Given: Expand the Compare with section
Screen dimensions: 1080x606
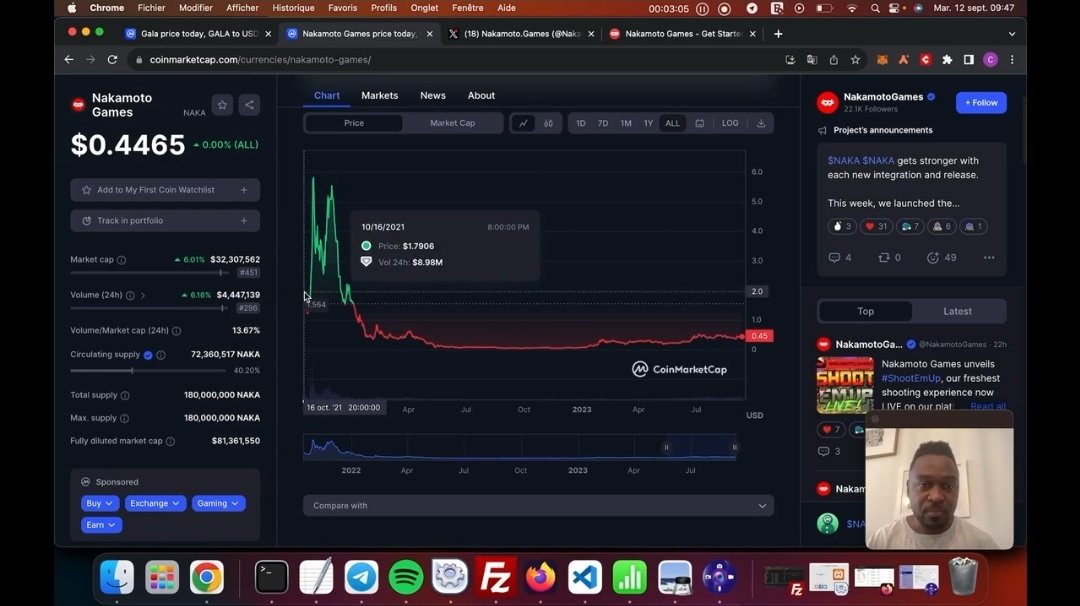Looking at the screenshot, I should click(538, 505).
